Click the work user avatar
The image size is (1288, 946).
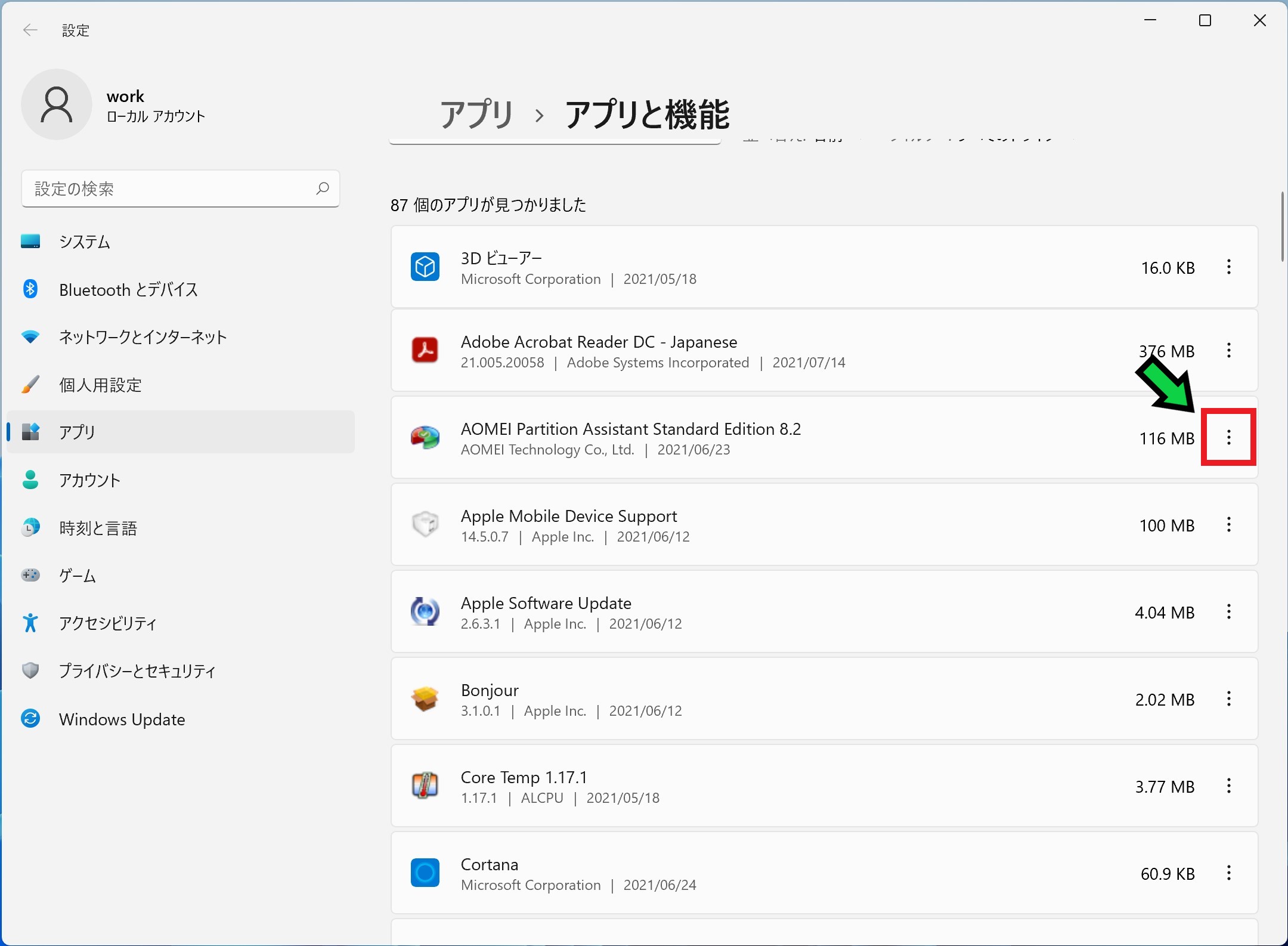click(57, 104)
